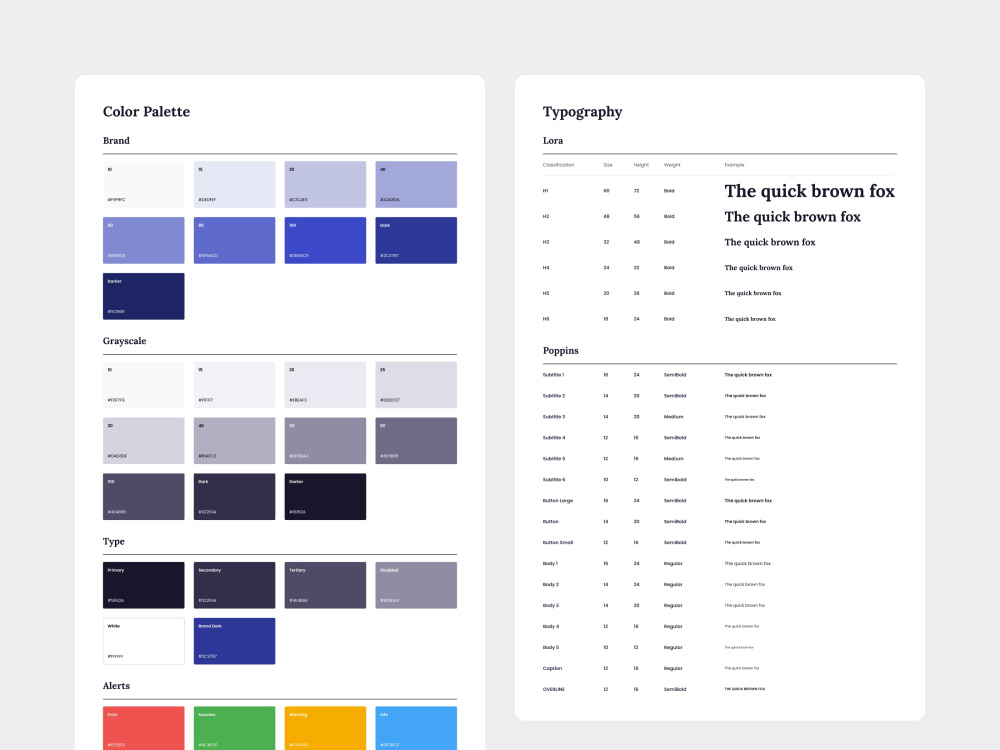Click the Subtitle 6 row label
This screenshot has height=750, width=1000.
point(554,480)
